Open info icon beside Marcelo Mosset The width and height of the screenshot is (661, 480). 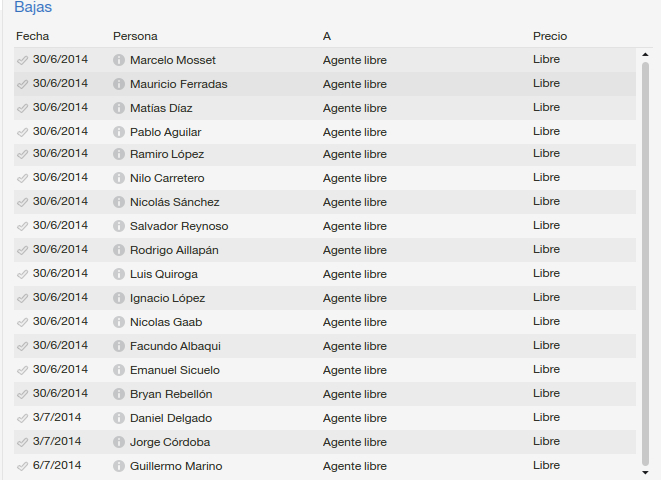pyautogui.click(x=119, y=60)
